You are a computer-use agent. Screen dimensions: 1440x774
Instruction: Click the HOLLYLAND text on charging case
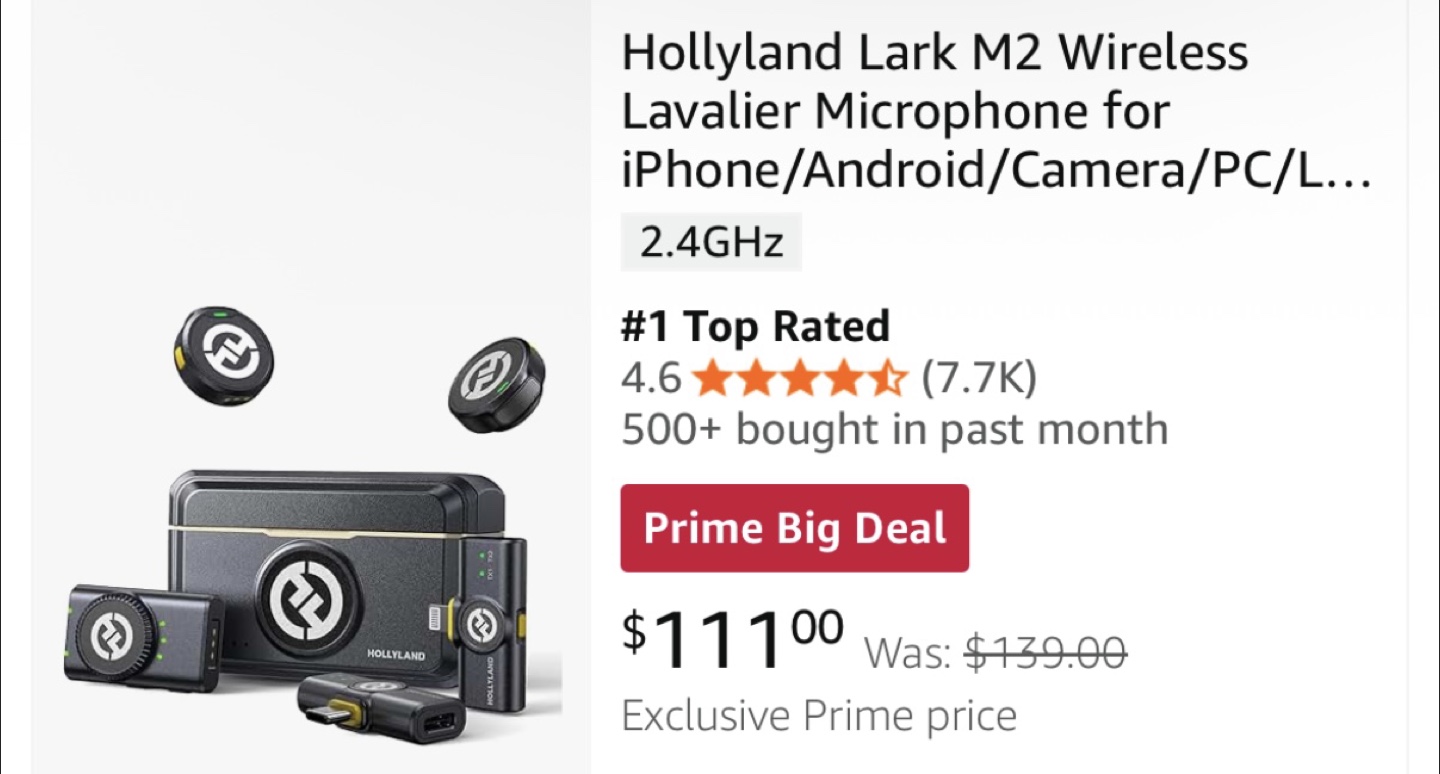coord(395,655)
